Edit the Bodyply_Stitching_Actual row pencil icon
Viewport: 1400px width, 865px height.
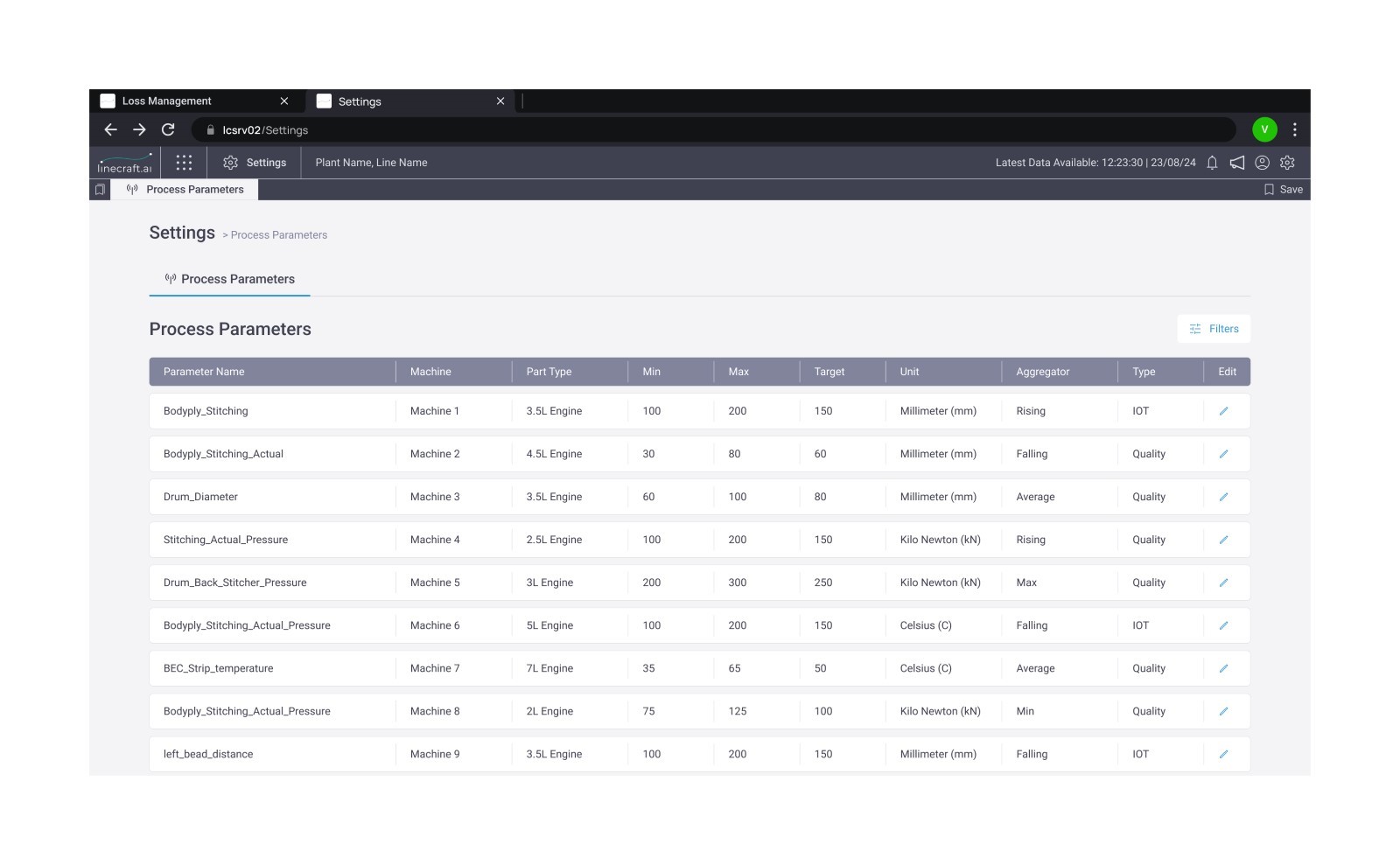coord(1223,454)
